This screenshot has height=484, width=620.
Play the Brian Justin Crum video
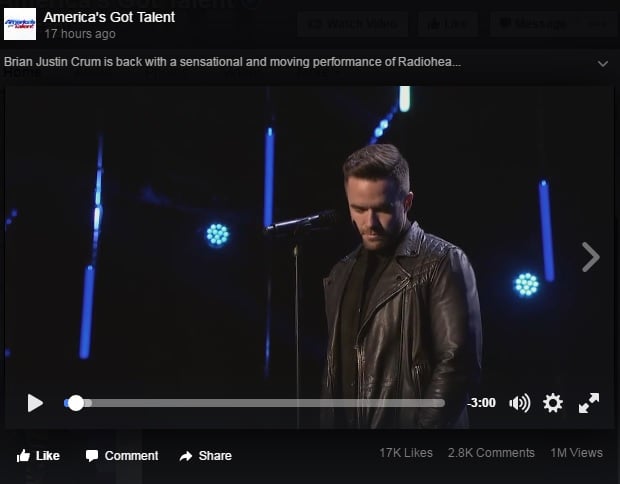click(35, 403)
